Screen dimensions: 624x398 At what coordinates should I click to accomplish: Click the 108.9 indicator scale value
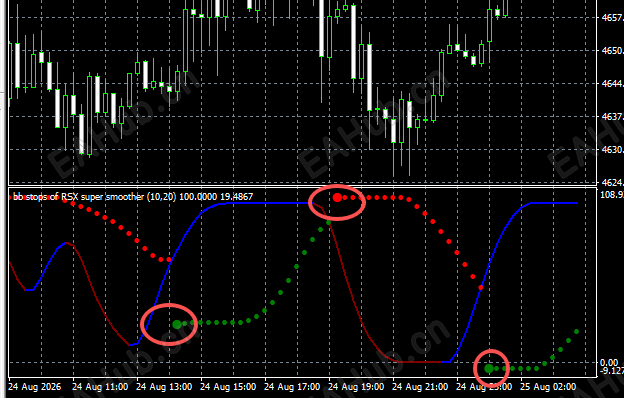(612, 195)
